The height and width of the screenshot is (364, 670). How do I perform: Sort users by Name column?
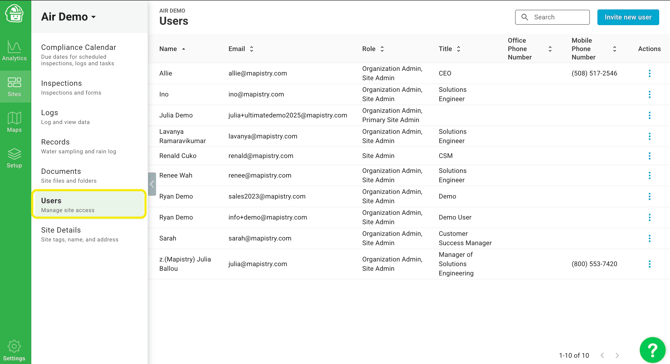click(x=172, y=49)
